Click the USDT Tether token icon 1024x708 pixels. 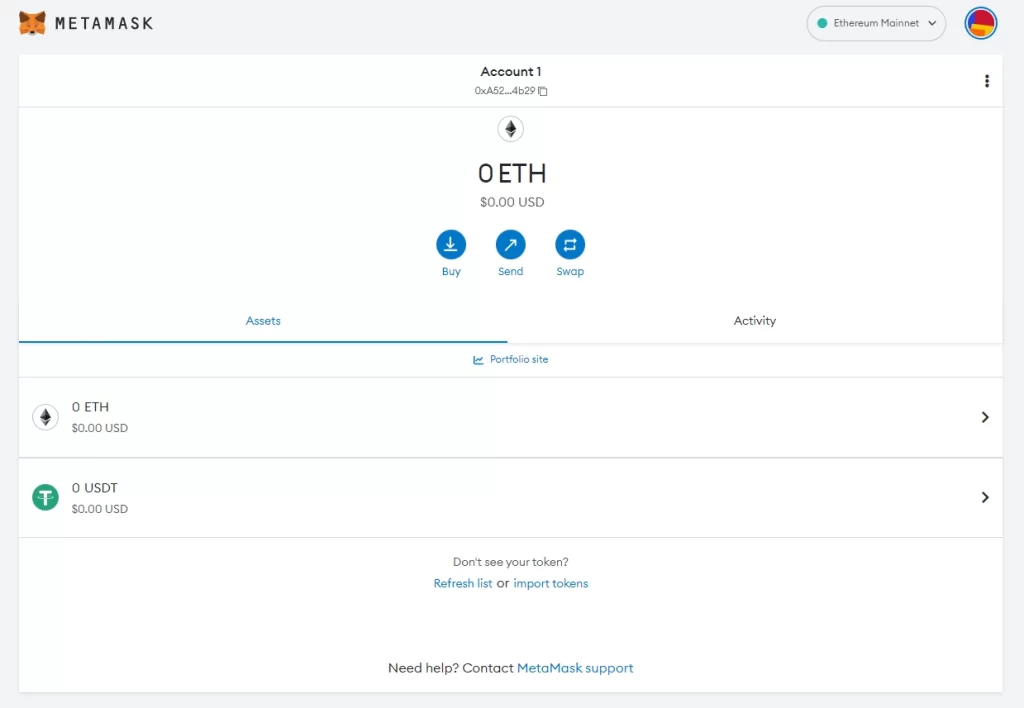point(46,498)
